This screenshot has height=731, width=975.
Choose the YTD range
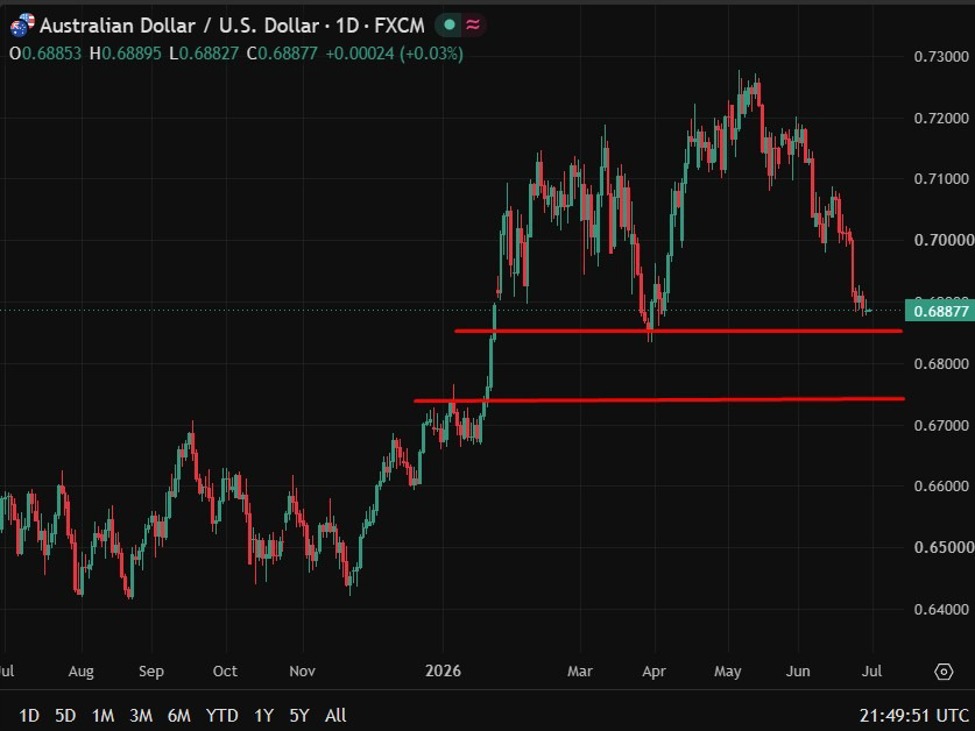[x=221, y=715]
